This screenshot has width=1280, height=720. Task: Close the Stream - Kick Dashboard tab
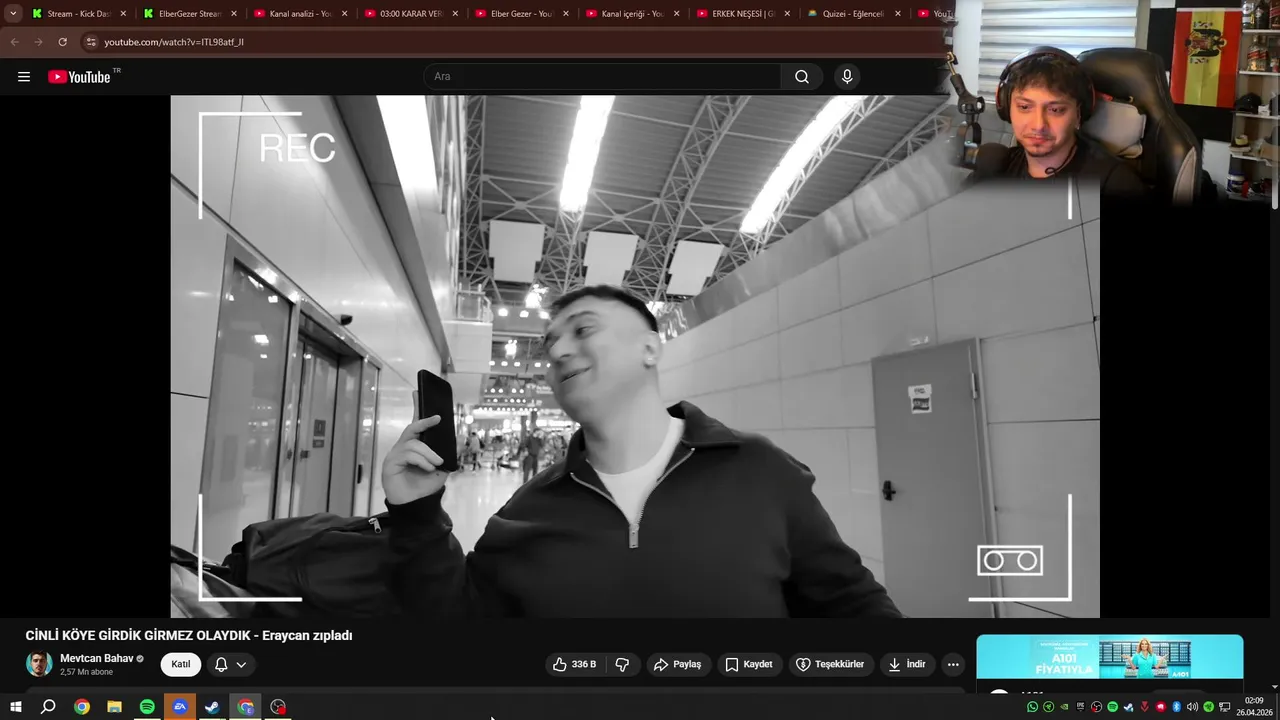[x=123, y=14]
